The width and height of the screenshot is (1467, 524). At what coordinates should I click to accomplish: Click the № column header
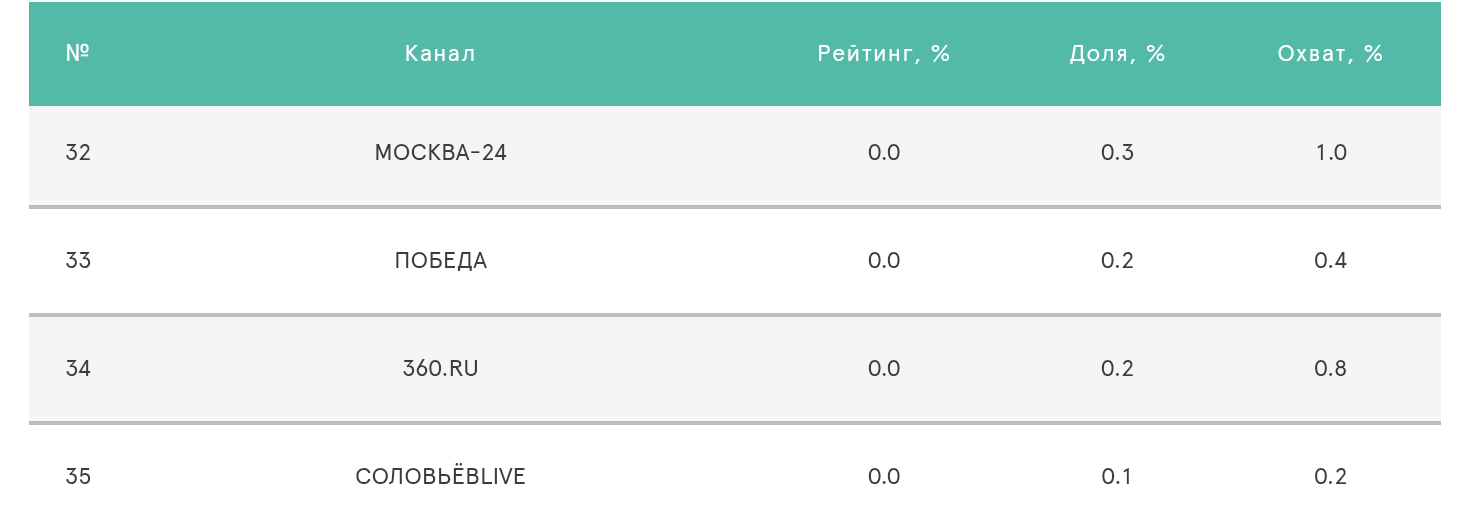pyautogui.click(x=77, y=53)
